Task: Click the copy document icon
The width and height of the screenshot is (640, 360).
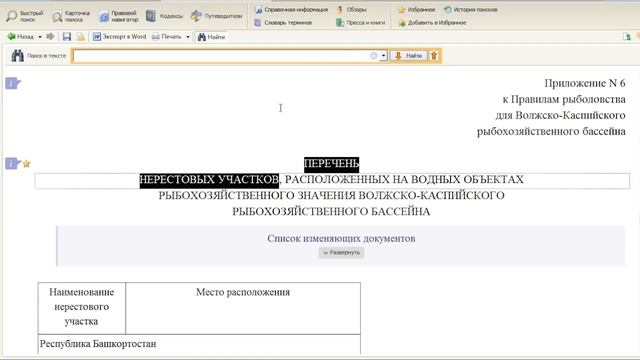Action: pyautogui.click(x=81, y=37)
